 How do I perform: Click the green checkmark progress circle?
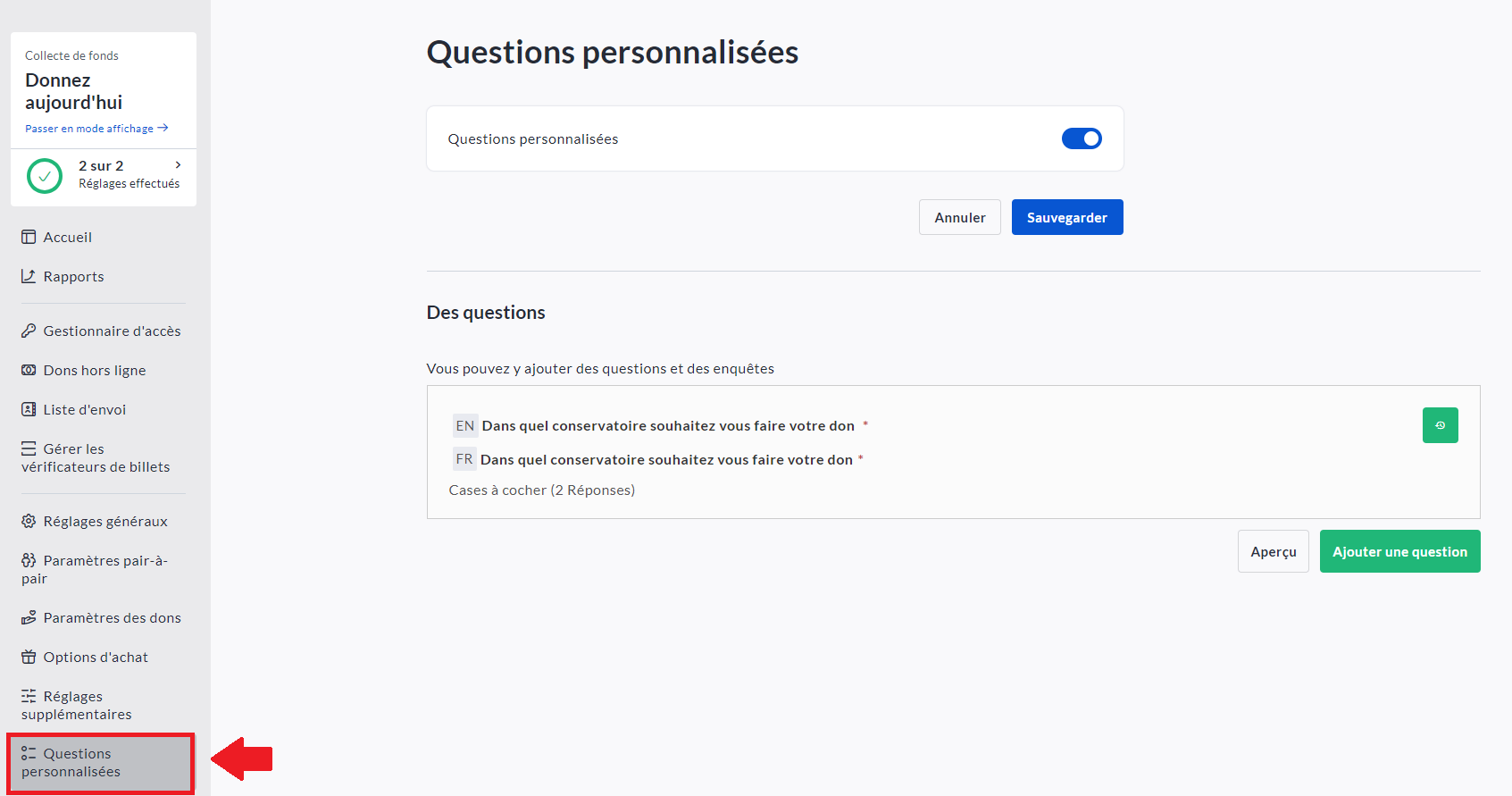[45, 176]
